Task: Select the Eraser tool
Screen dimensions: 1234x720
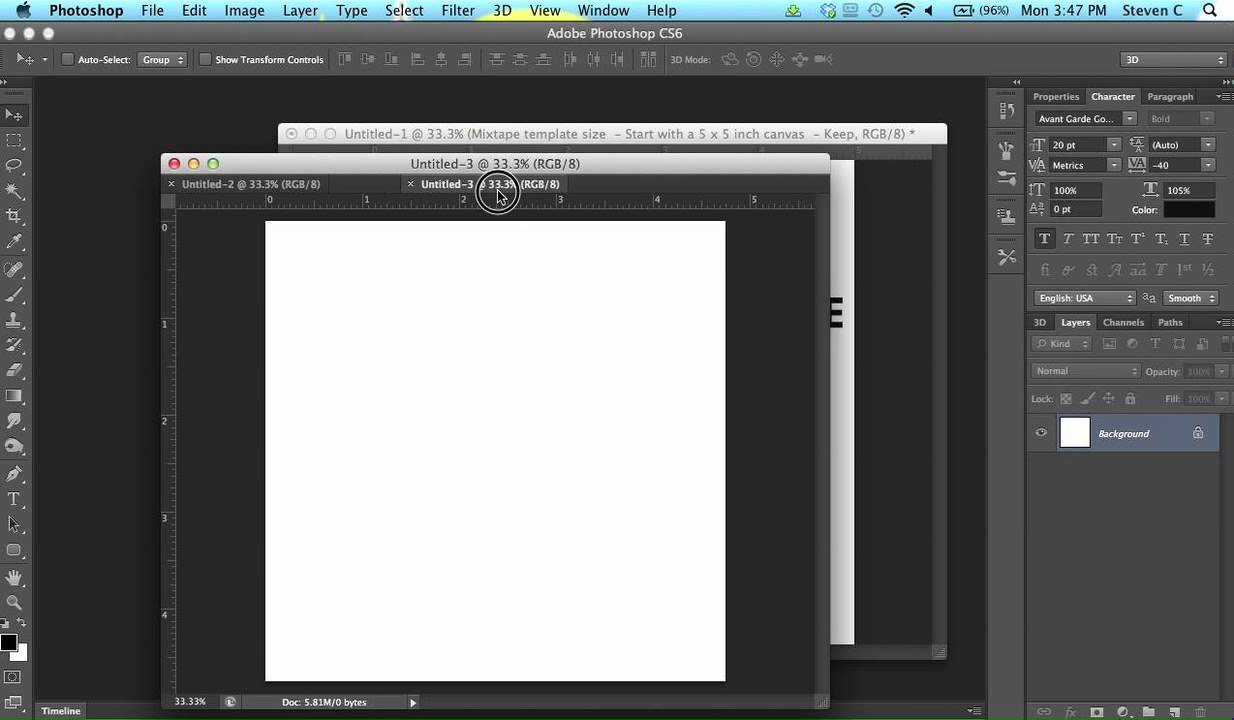Action: point(14,370)
